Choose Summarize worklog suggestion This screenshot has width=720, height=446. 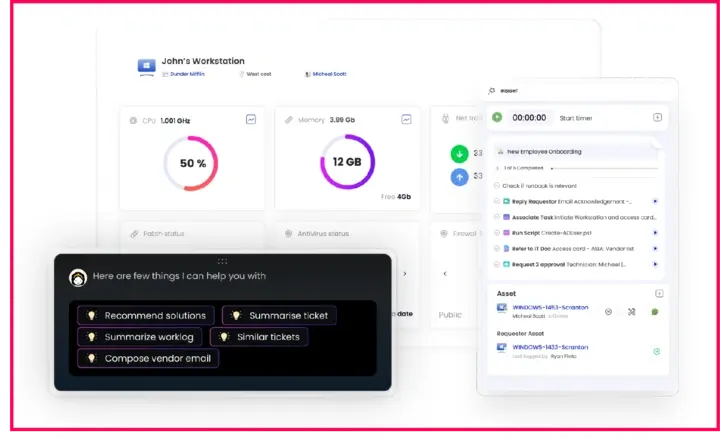pos(140,337)
